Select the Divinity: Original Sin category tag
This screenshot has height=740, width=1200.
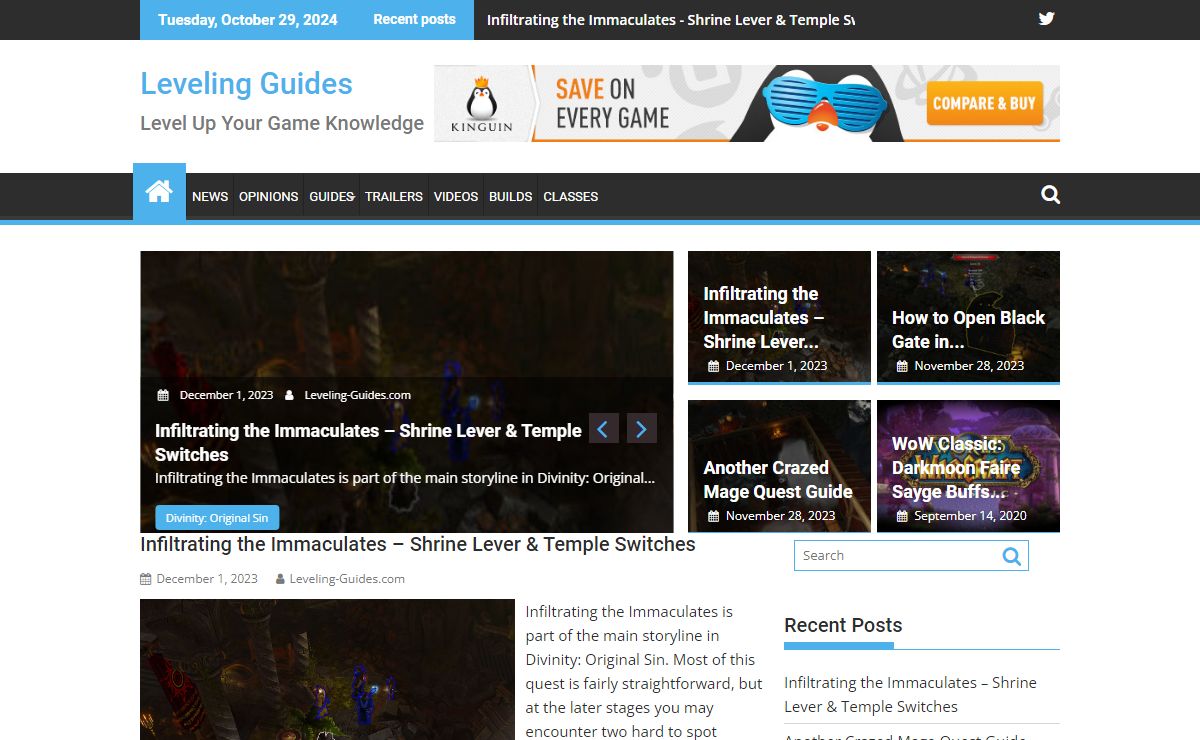[x=217, y=518]
